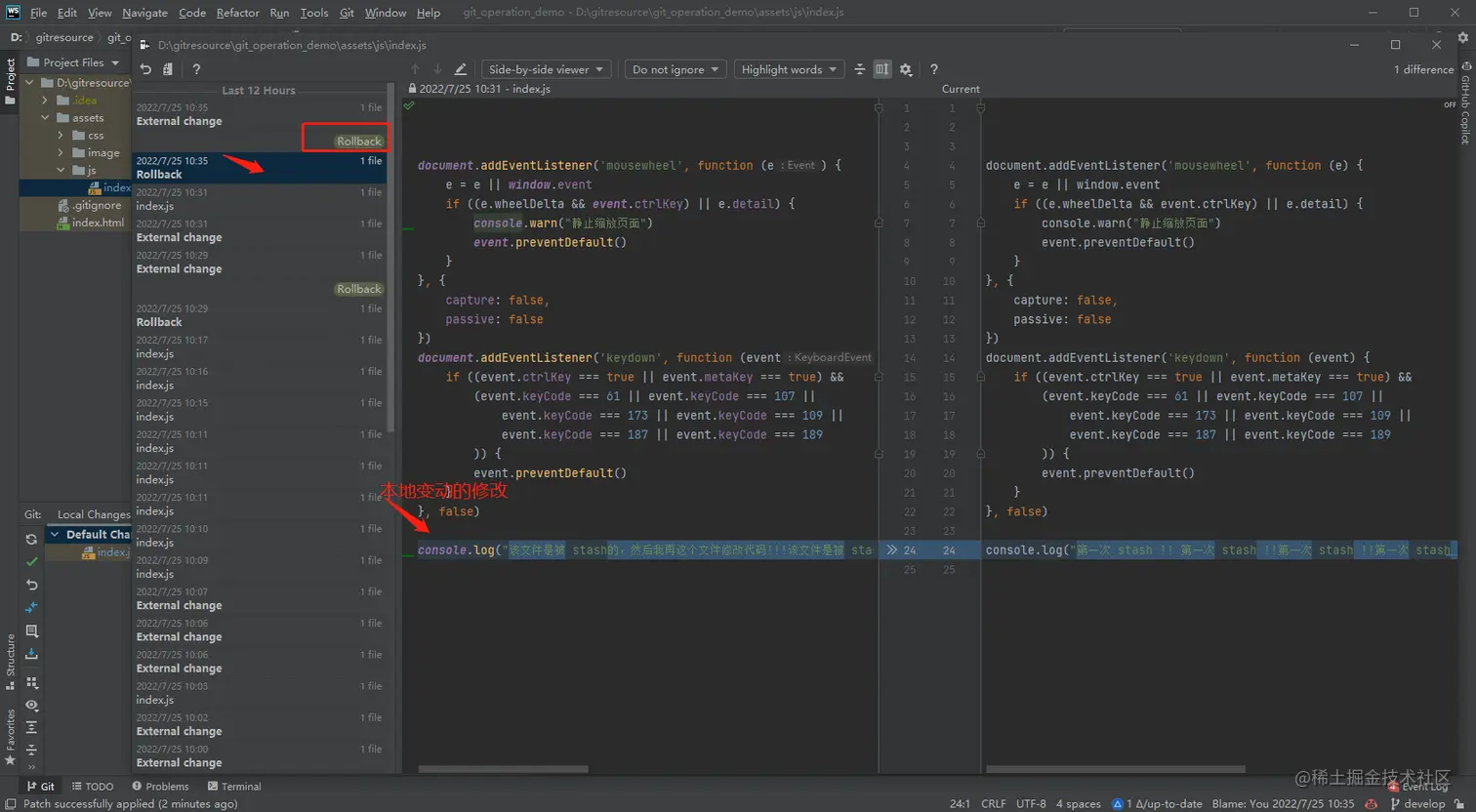
Task: Click Git refresh icon in Local Changes
Action: coord(31,539)
